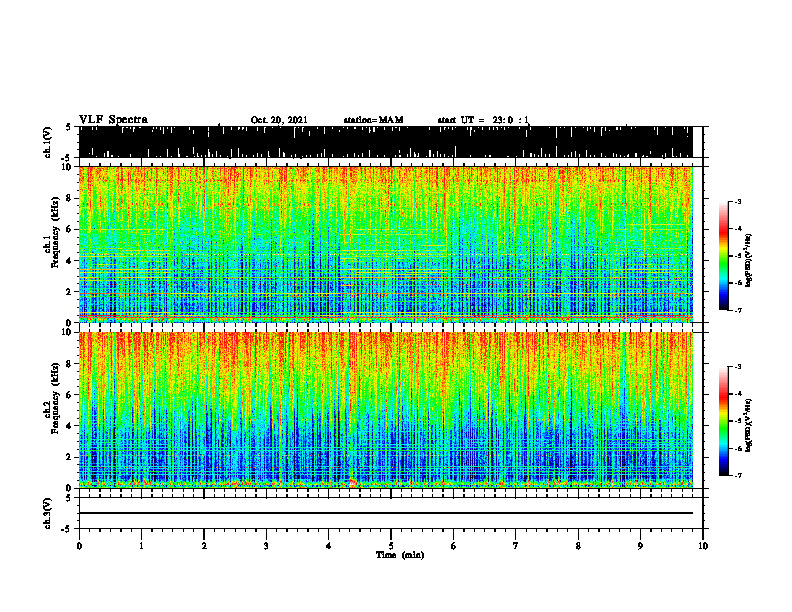Click inside the ch.1 spectrogram panel
792x612 pixels.
385,244
